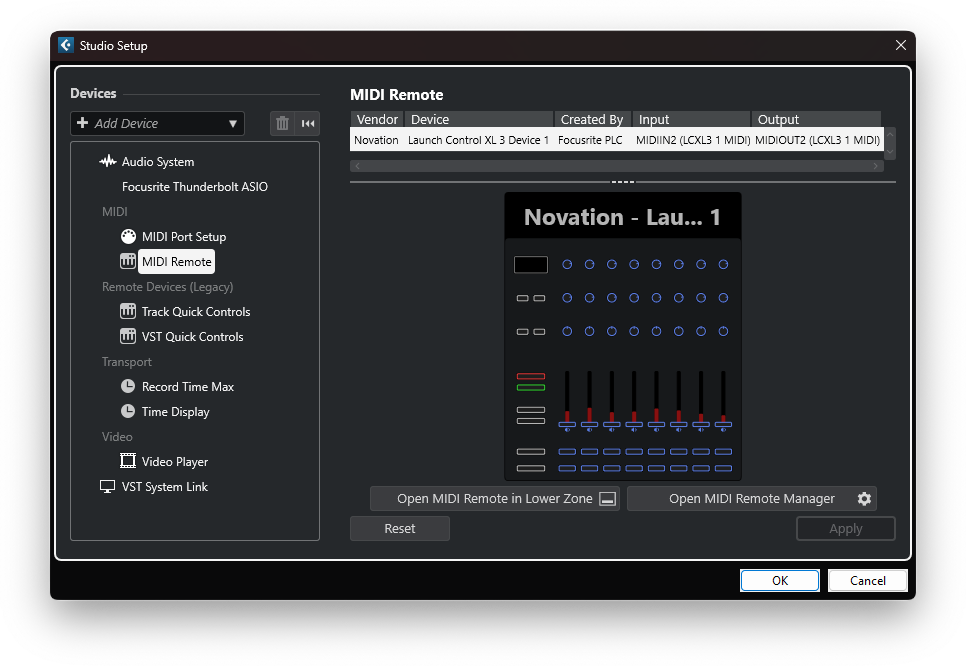The height and width of the screenshot is (666, 966).
Task: Open the Add Device dropdown
Action: coord(158,123)
